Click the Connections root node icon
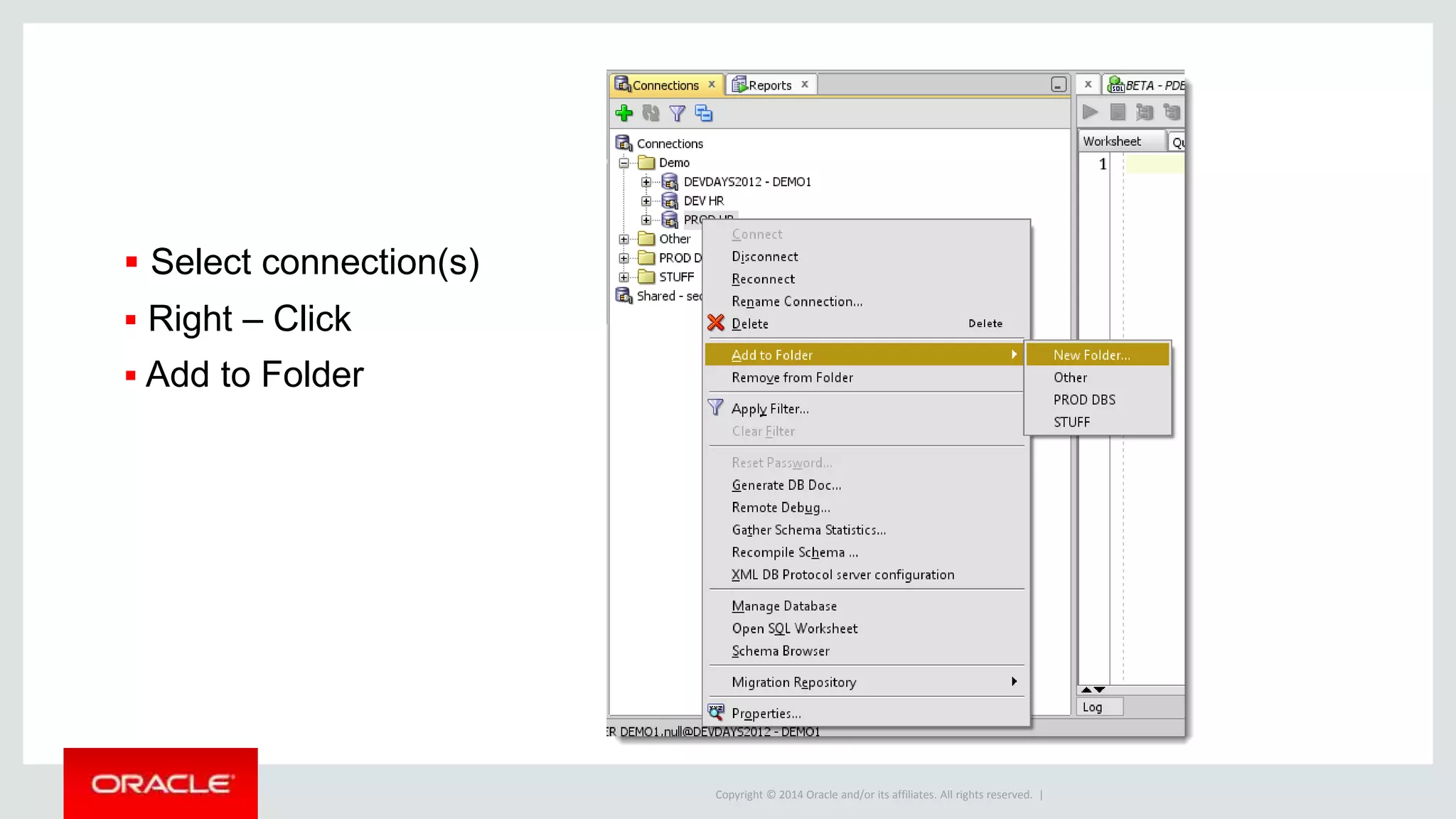This screenshot has height=819, width=1456. [623, 143]
